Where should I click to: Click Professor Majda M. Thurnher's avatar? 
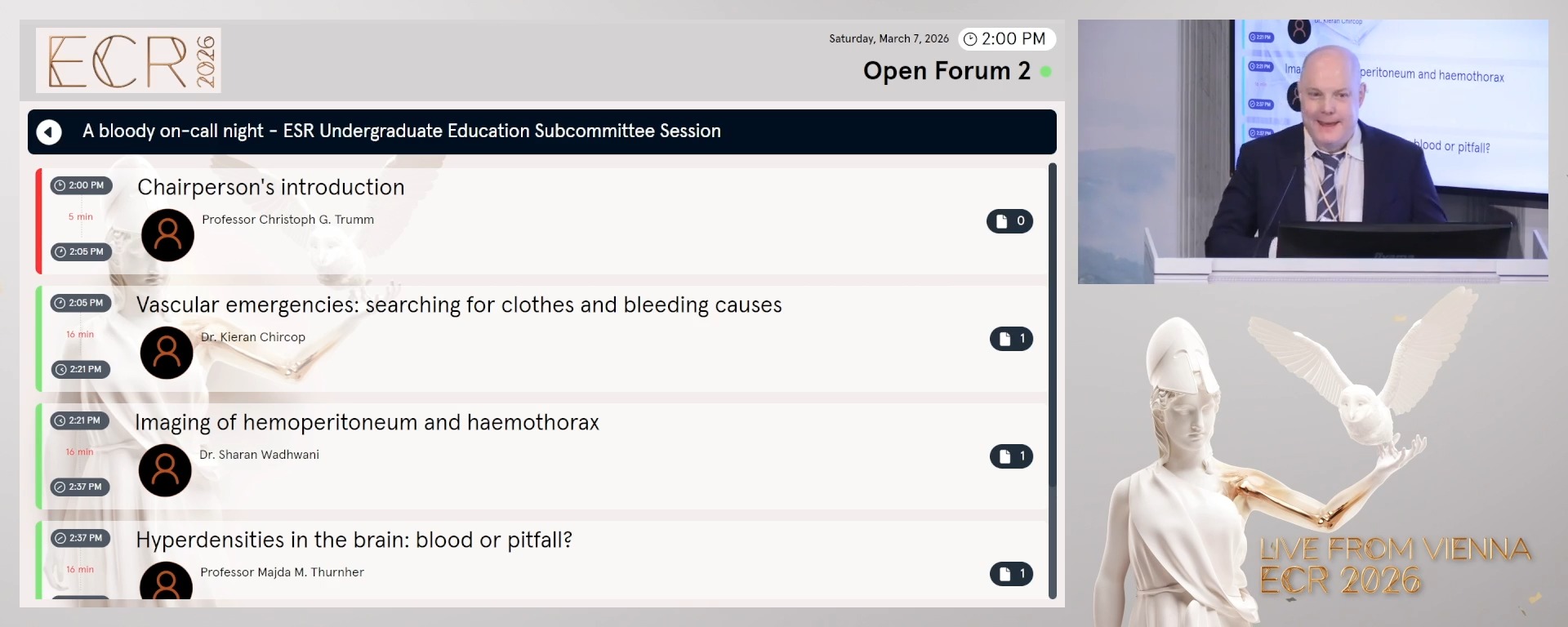click(166, 581)
